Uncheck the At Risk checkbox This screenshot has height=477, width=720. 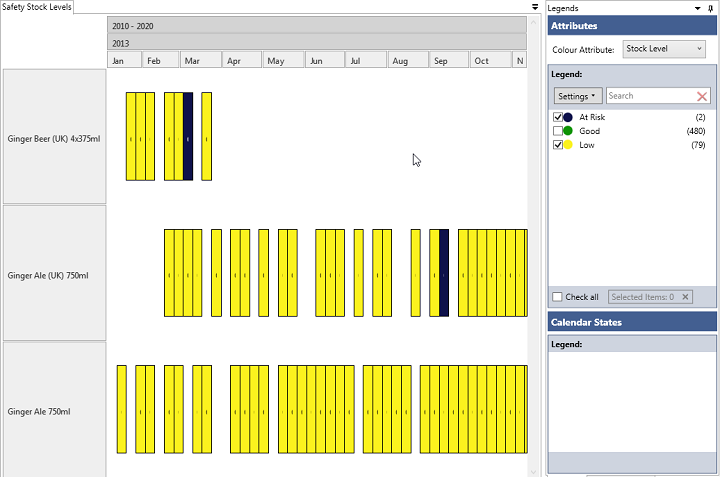557,117
